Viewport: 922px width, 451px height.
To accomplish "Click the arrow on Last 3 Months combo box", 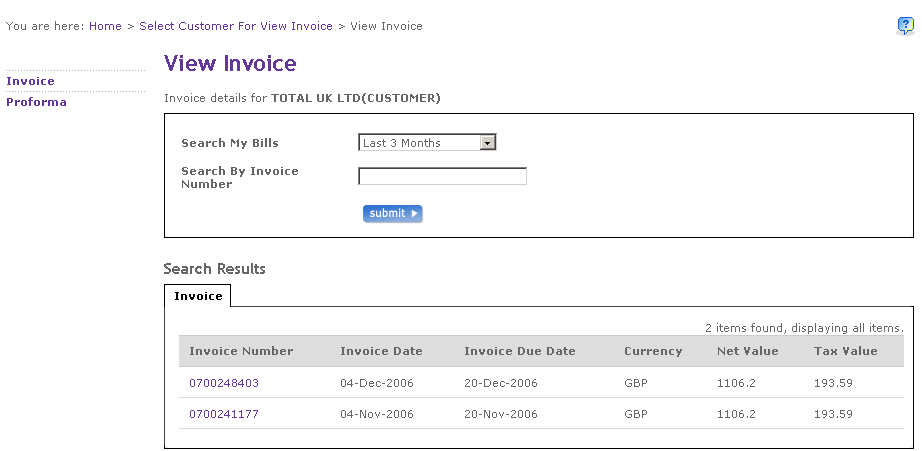I will point(488,143).
